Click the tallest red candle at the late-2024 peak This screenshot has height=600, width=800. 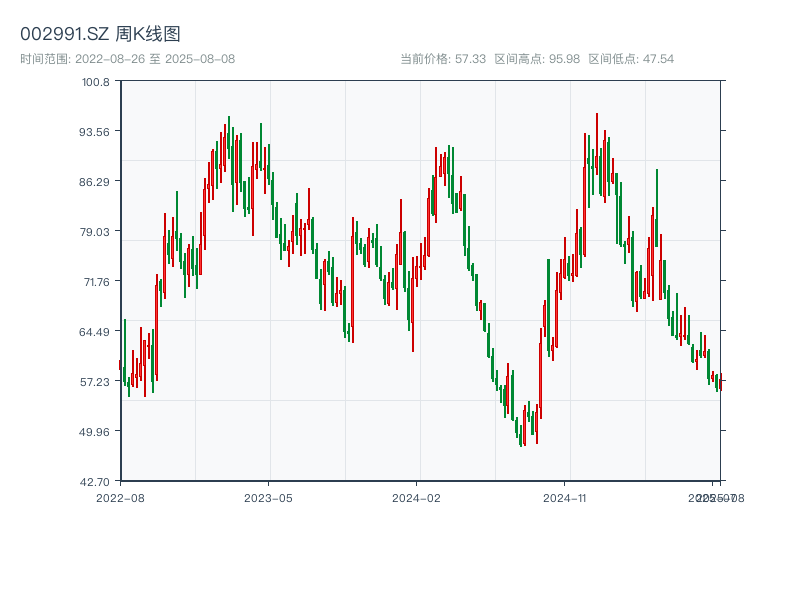point(597,144)
